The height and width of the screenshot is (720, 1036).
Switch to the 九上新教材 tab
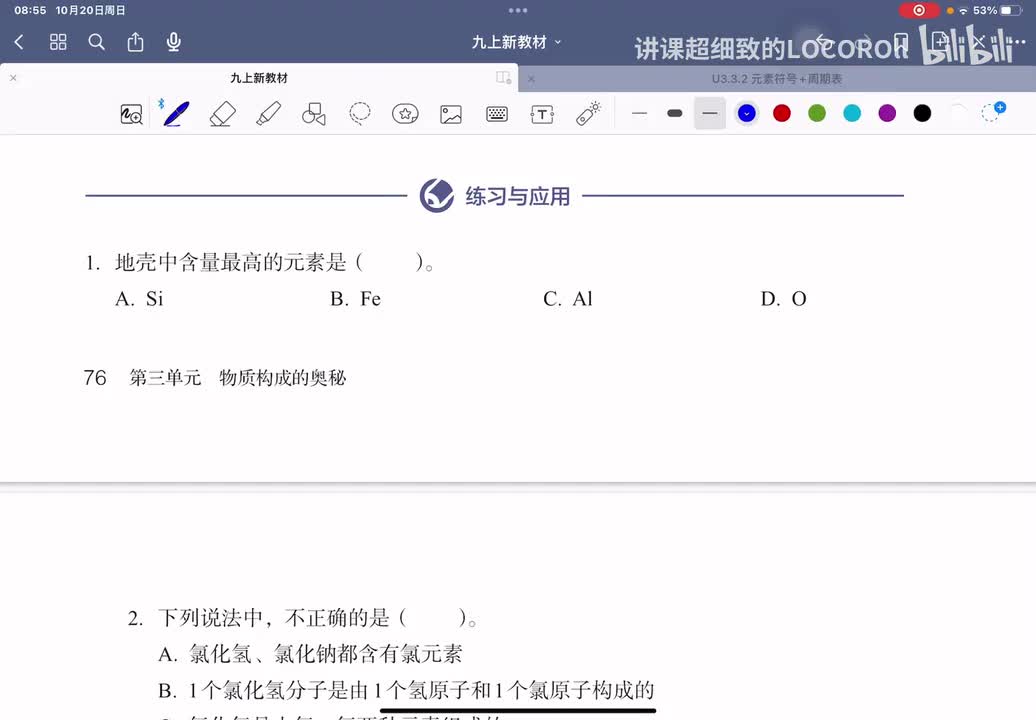259,78
